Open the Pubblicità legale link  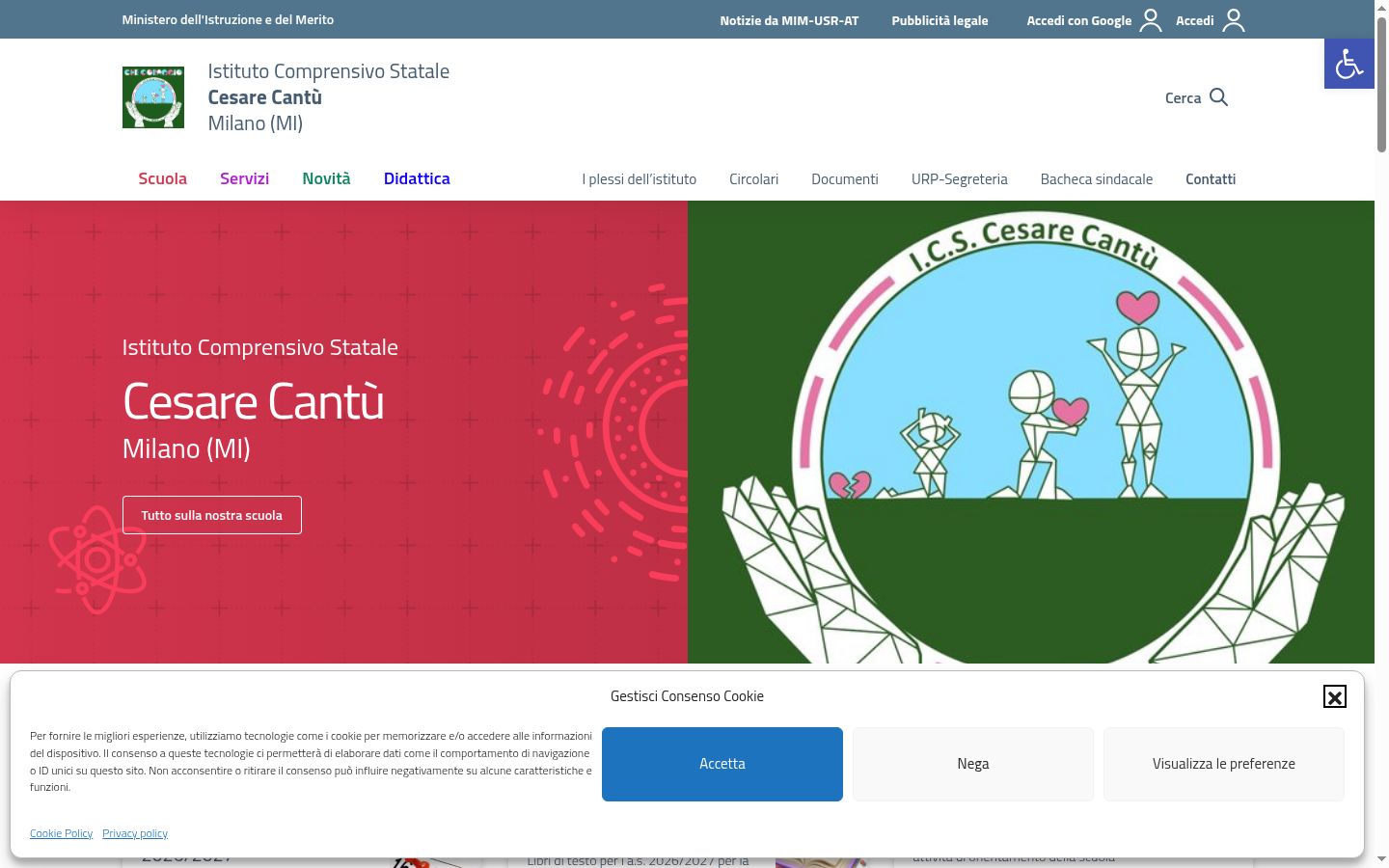940,20
